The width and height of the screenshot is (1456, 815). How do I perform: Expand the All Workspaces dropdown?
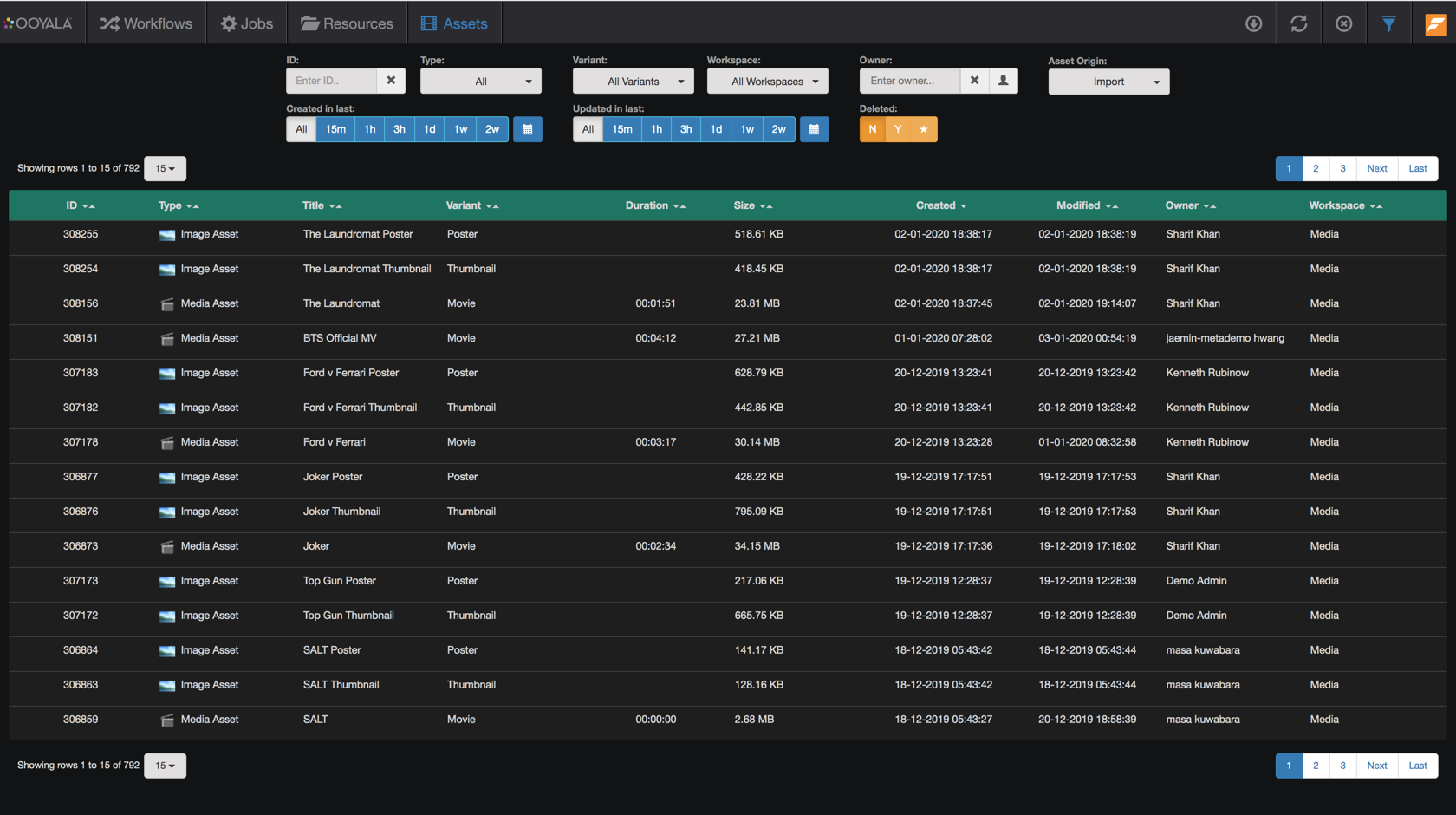pyautogui.click(x=767, y=81)
